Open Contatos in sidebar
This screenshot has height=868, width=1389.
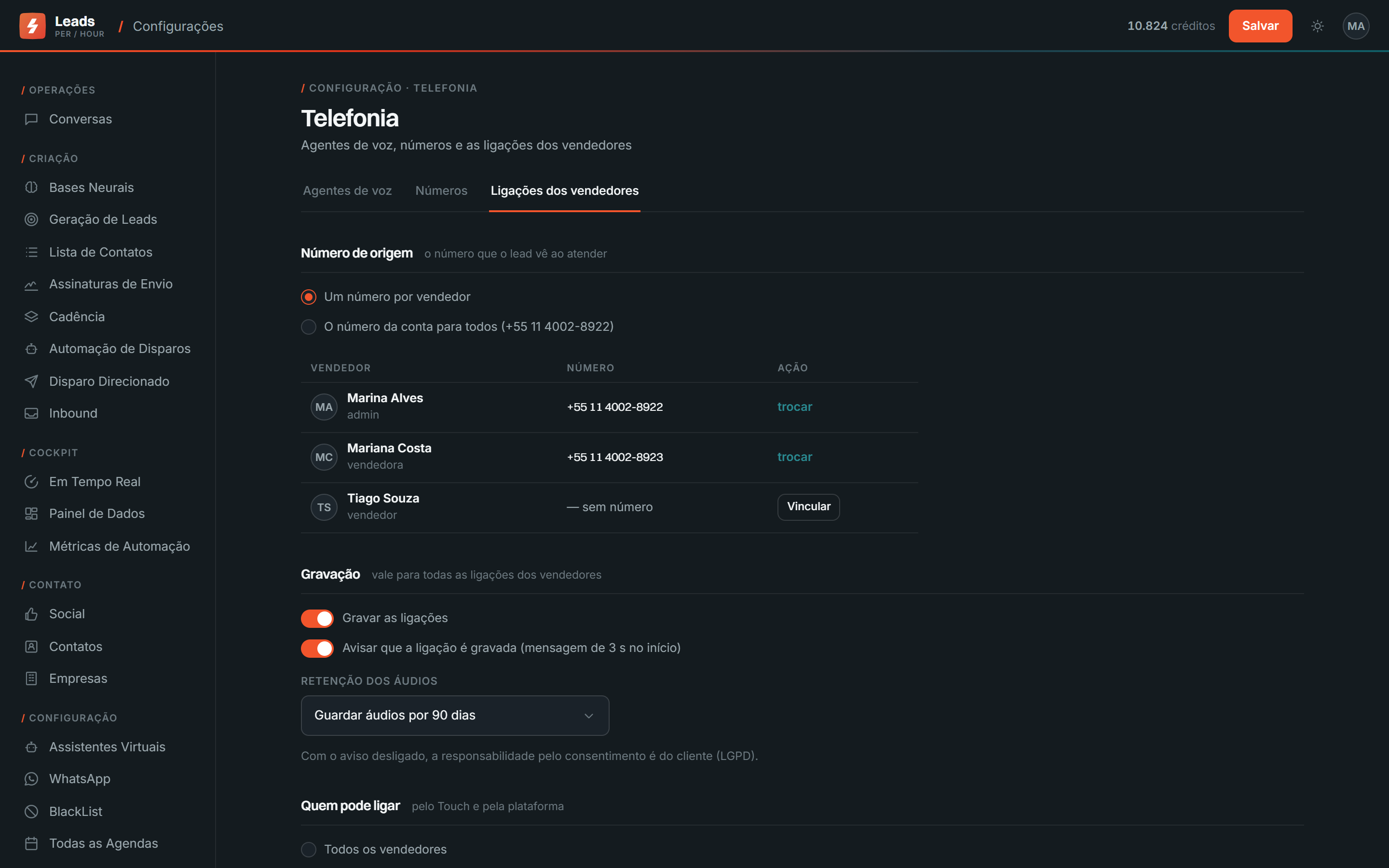pos(76,646)
